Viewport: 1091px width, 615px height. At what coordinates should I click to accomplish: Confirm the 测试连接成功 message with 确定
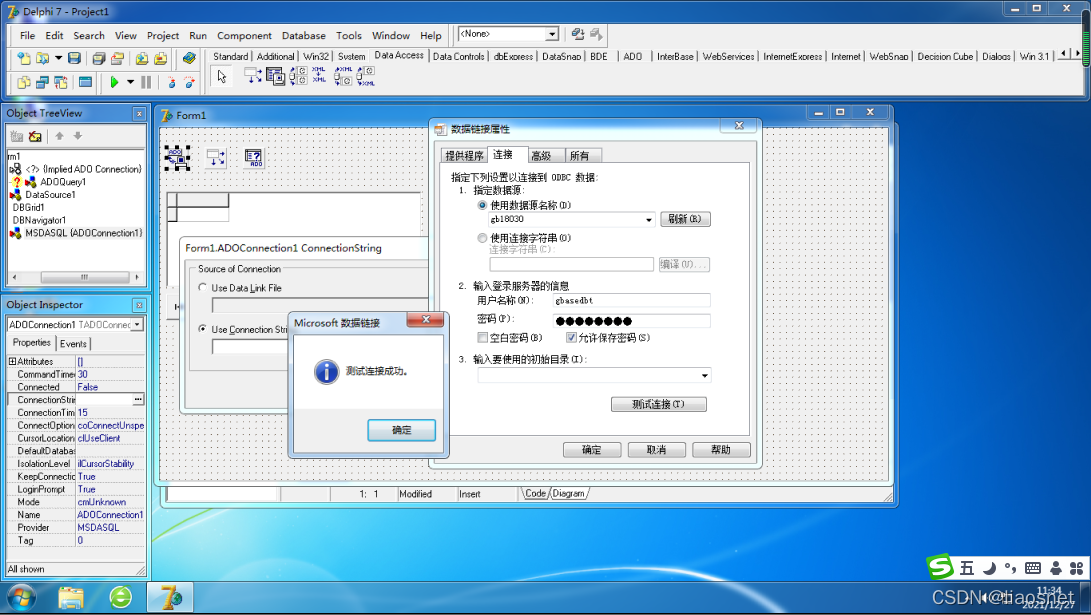(401, 430)
